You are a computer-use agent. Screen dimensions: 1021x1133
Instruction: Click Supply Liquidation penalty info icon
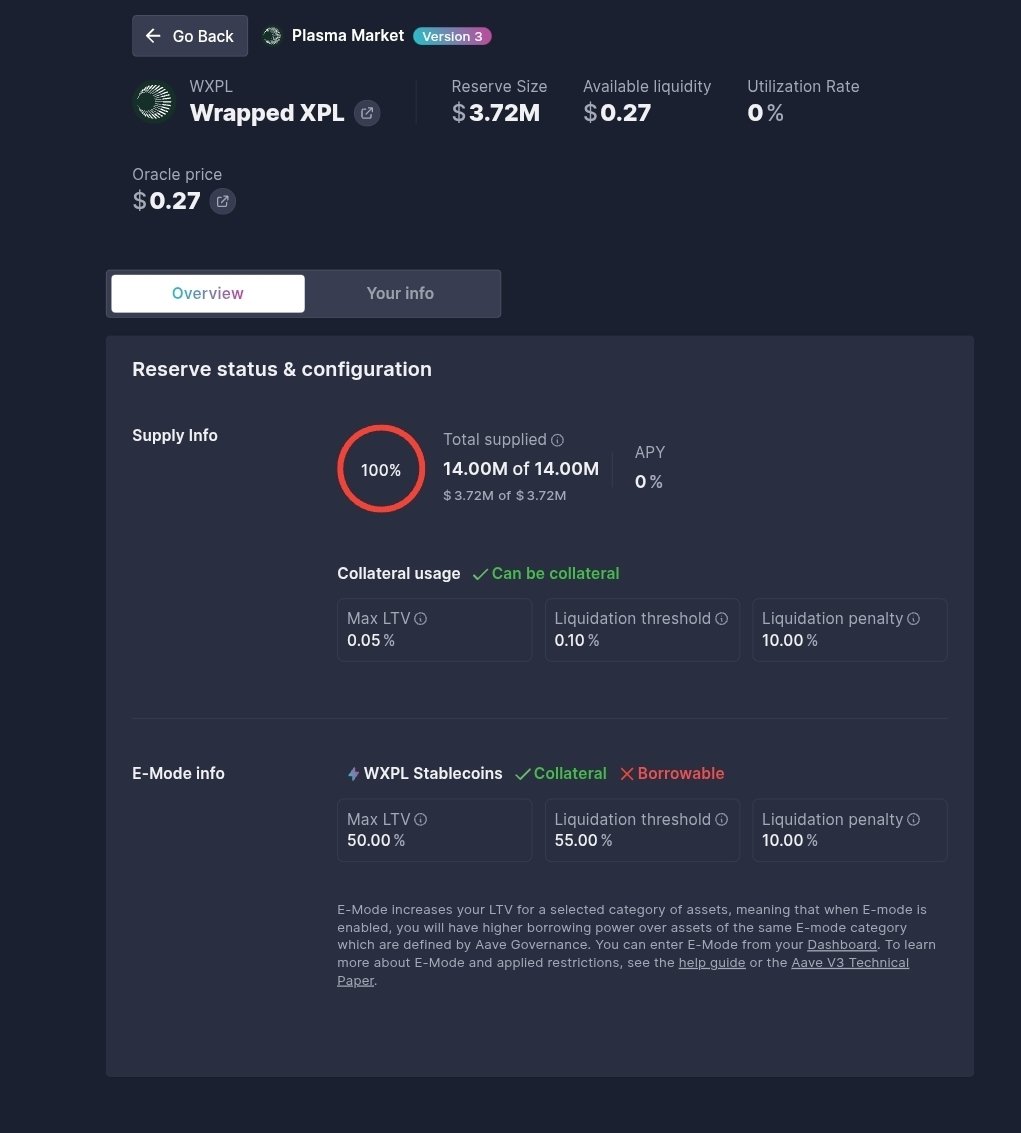click(913, 619)
